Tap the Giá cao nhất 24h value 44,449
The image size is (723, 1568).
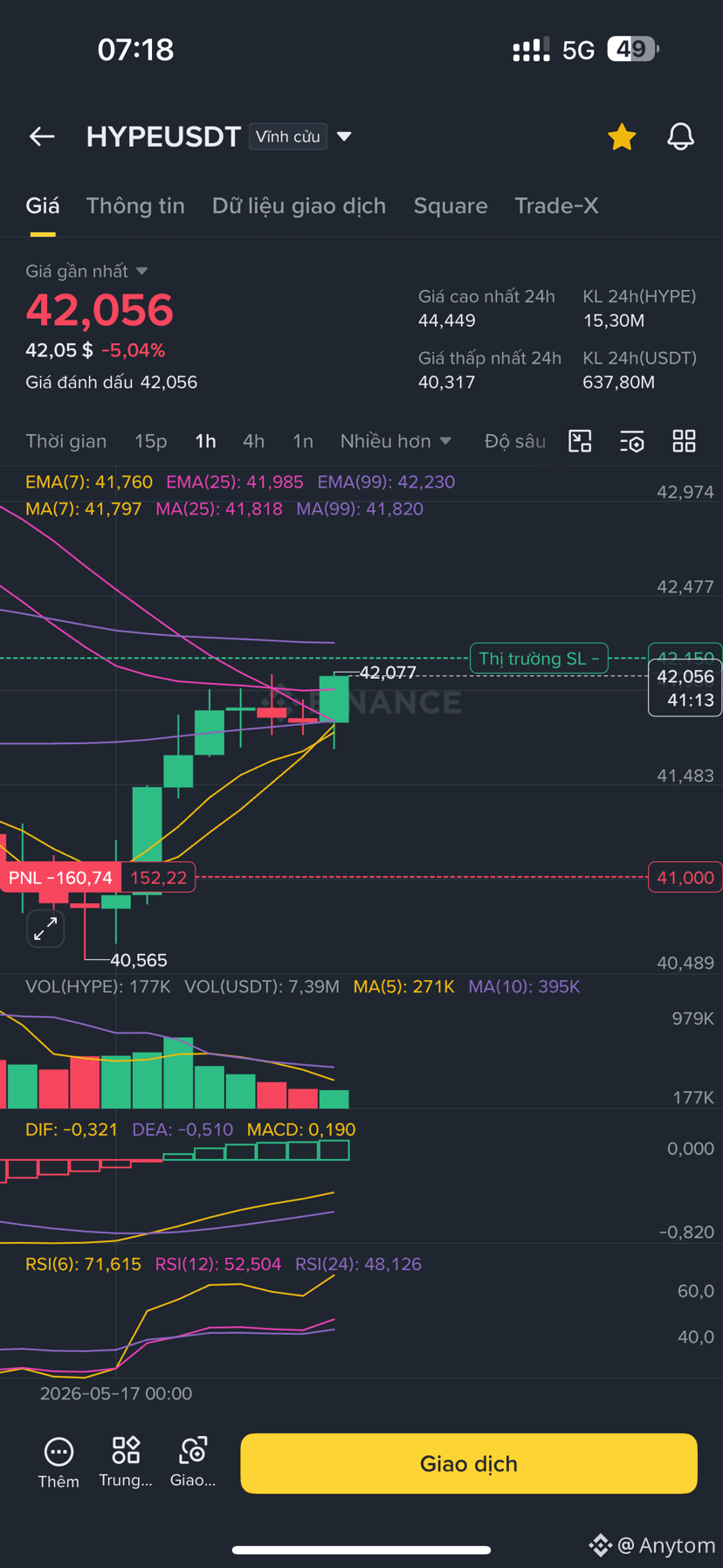[x=447, y=321]
